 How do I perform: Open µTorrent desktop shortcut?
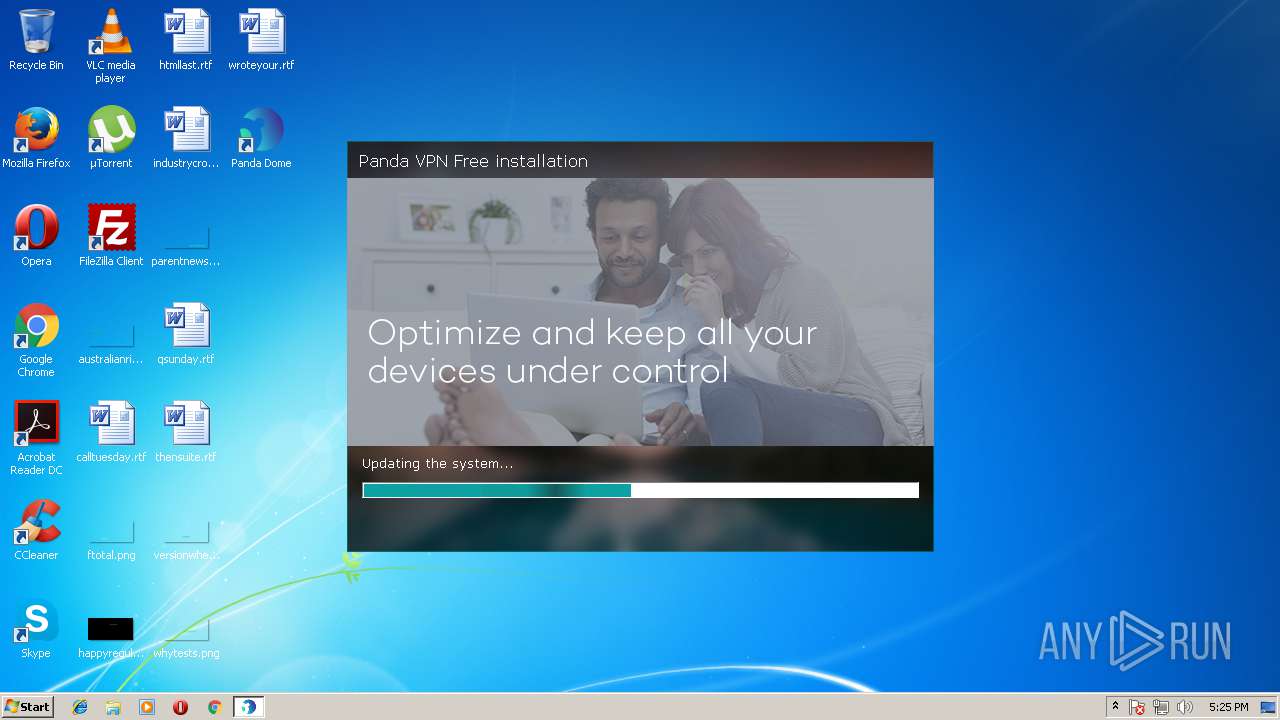pyautogui.click(x=111, y=130)
